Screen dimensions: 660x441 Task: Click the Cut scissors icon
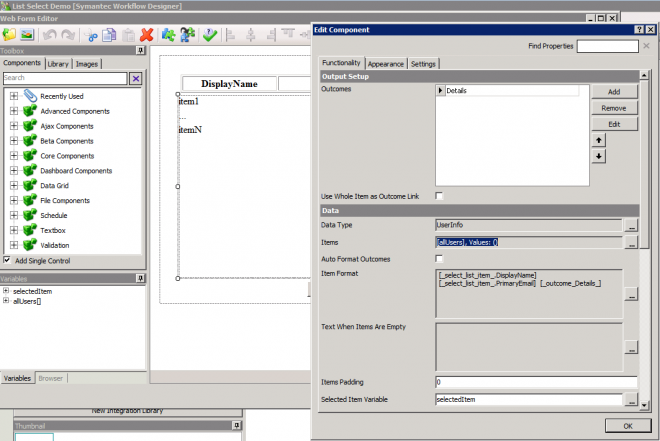(x=90, y=35)
